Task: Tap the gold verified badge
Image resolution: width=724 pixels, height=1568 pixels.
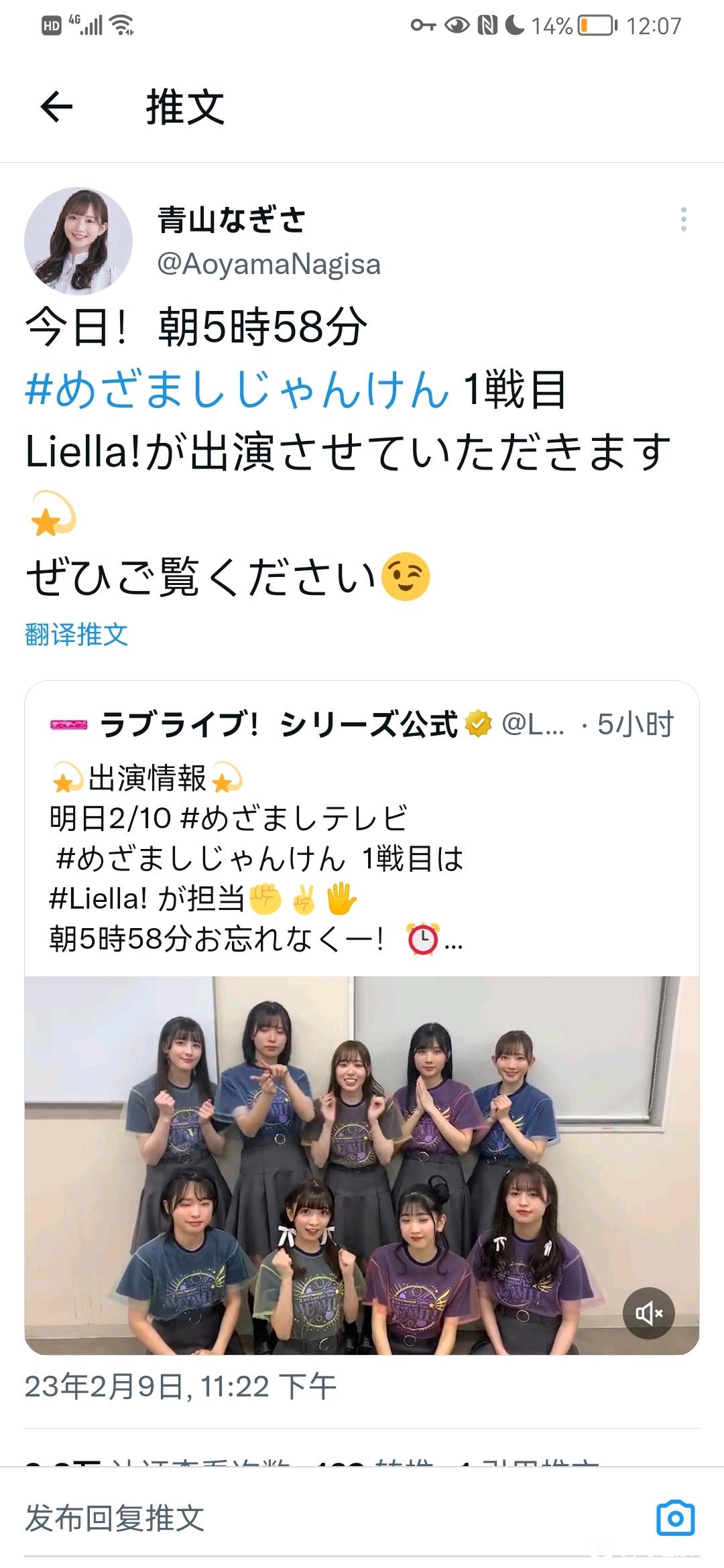Action: (x=479, y=724)
